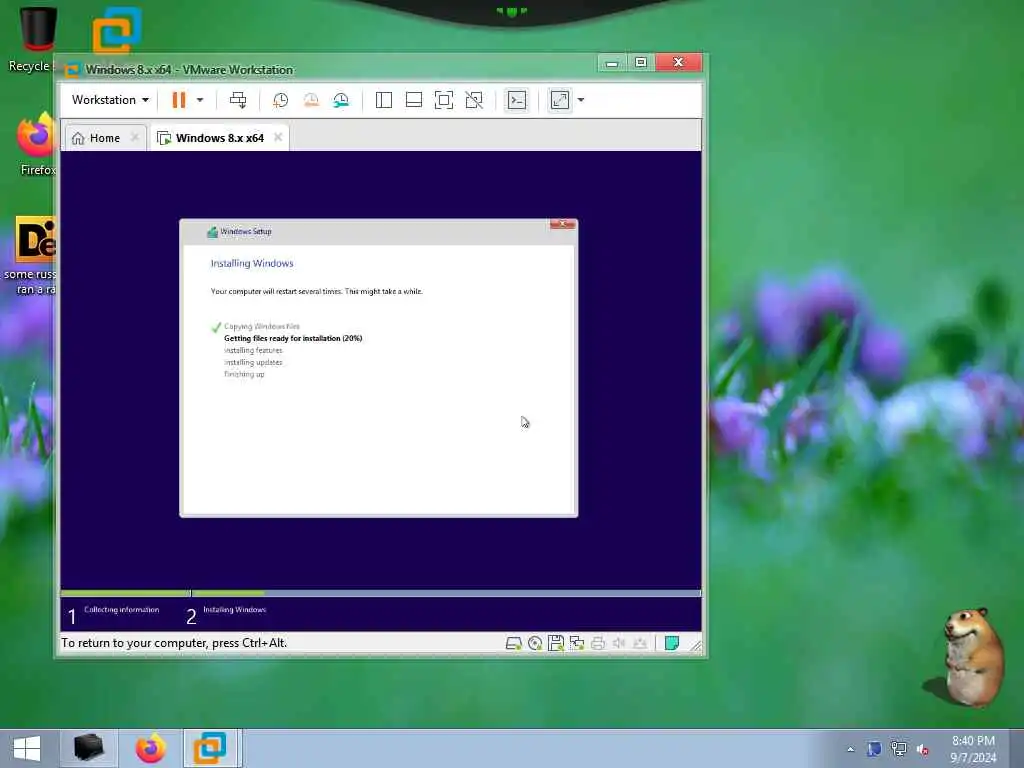Image resolution: width=1024 pixels, height=768 pixels.
Task: Open the yellow 'De' desktop icon
Action: [35, 239]
